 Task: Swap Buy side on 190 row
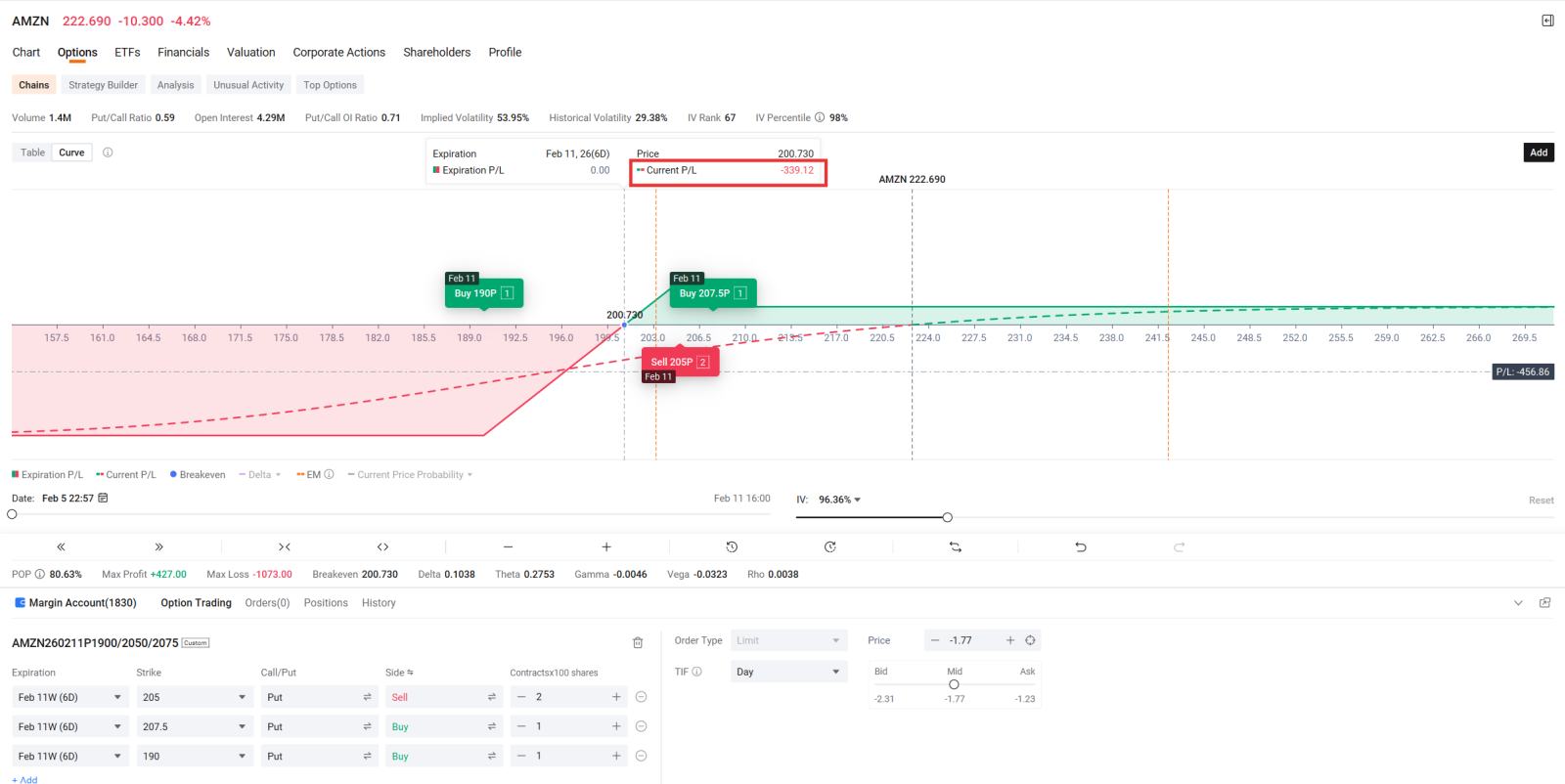(x=492, y=756)
